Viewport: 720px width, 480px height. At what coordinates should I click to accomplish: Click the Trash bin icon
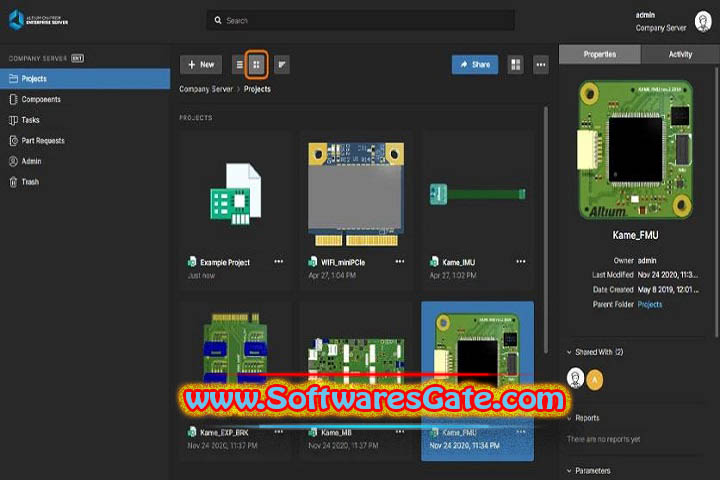13,182
